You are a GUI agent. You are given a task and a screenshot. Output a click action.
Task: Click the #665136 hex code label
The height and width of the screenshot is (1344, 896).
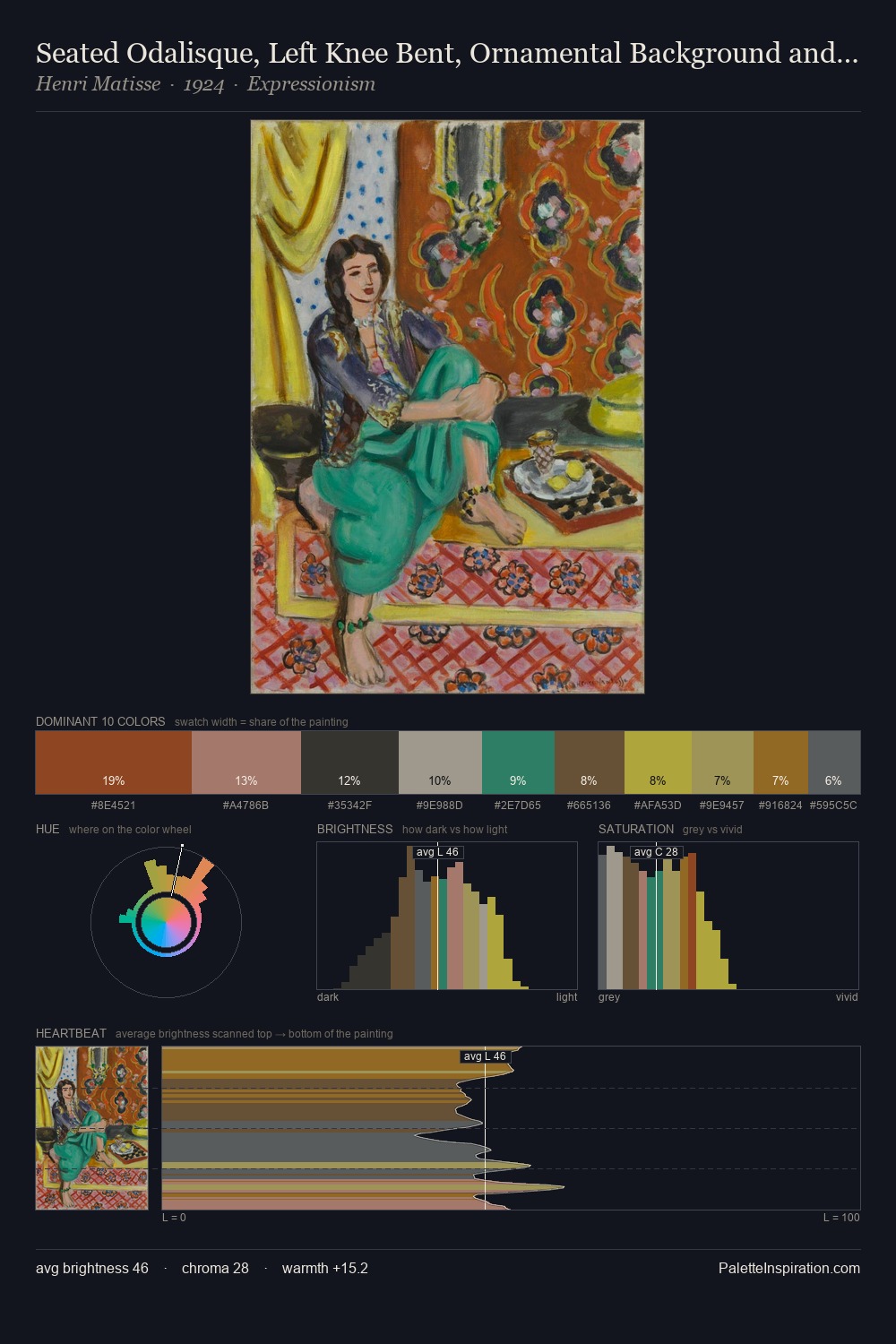click(589, 806)
